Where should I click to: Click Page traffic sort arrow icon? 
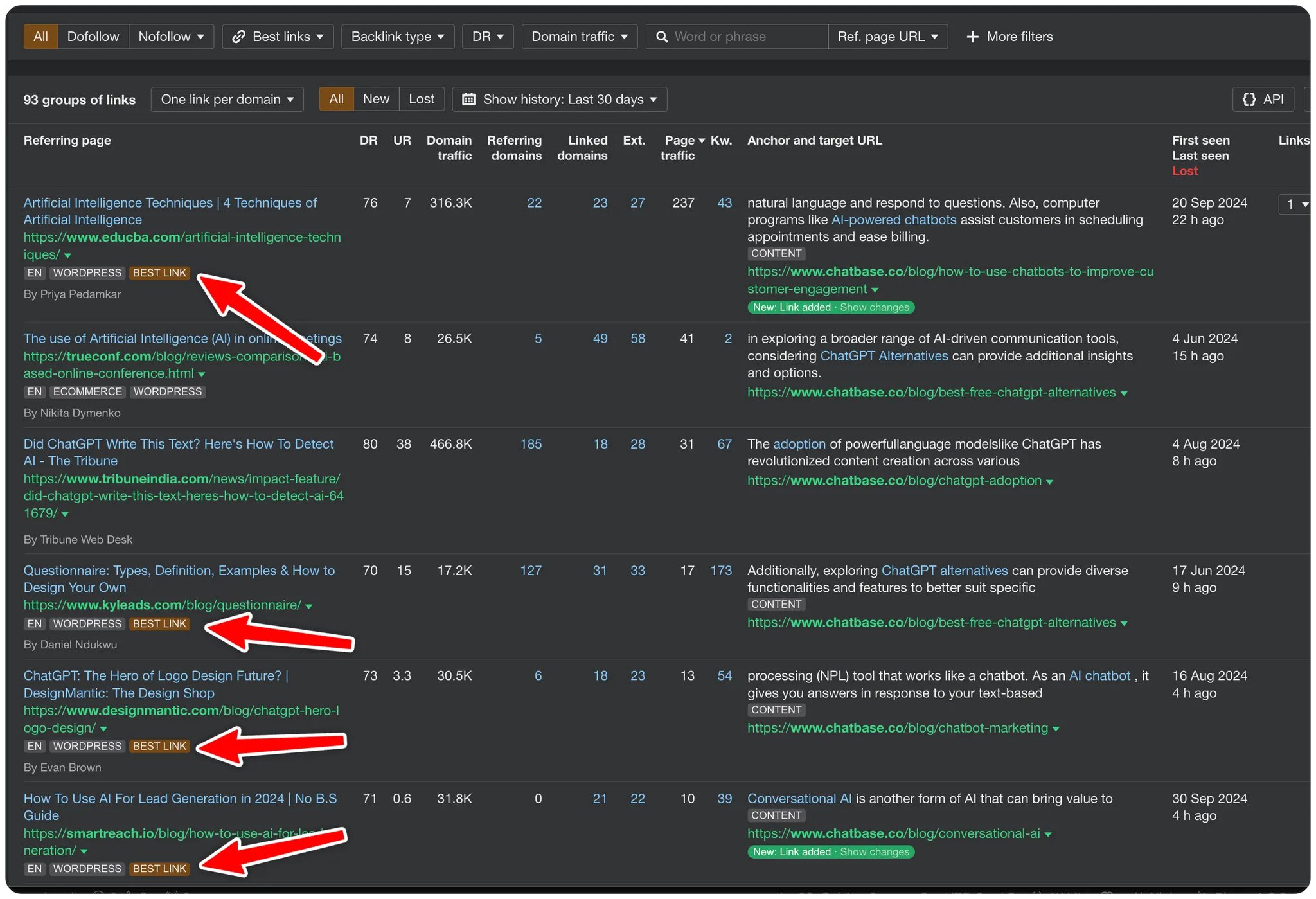click(x=702, y=141)
